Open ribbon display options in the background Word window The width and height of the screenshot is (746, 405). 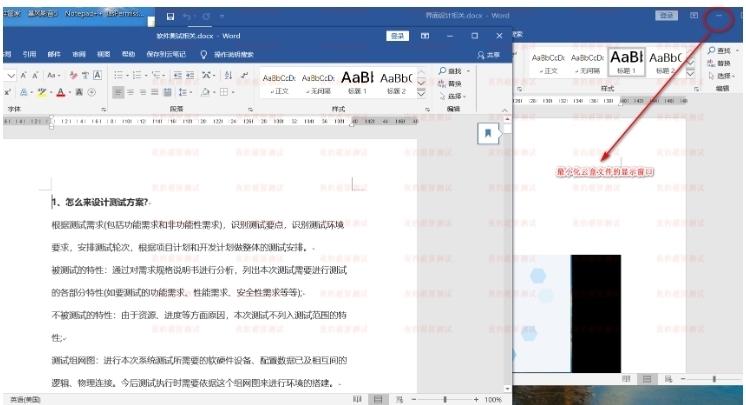pyautogui.click(x=694, y=16)
